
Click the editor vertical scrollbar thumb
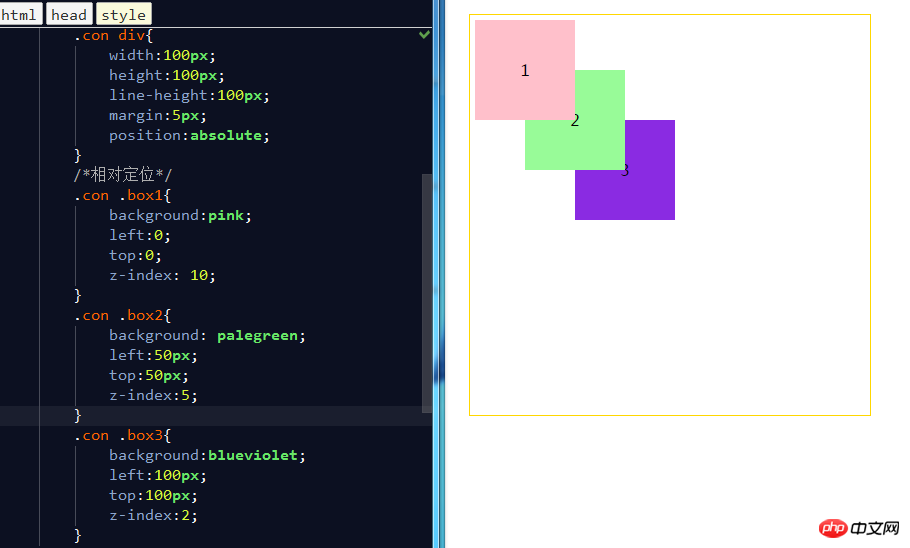tap(427, 293)
